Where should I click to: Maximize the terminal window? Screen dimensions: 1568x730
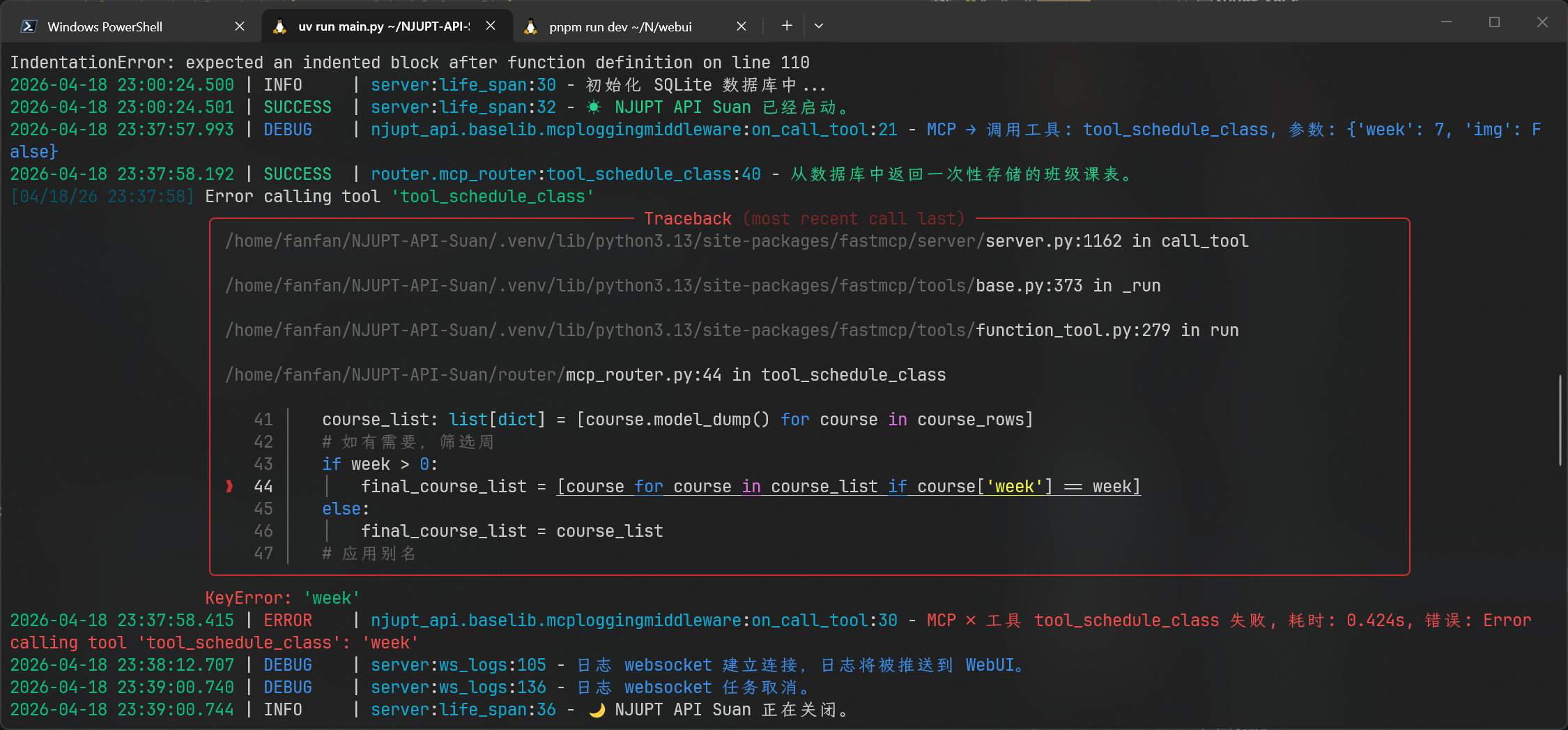point(1494,22)
